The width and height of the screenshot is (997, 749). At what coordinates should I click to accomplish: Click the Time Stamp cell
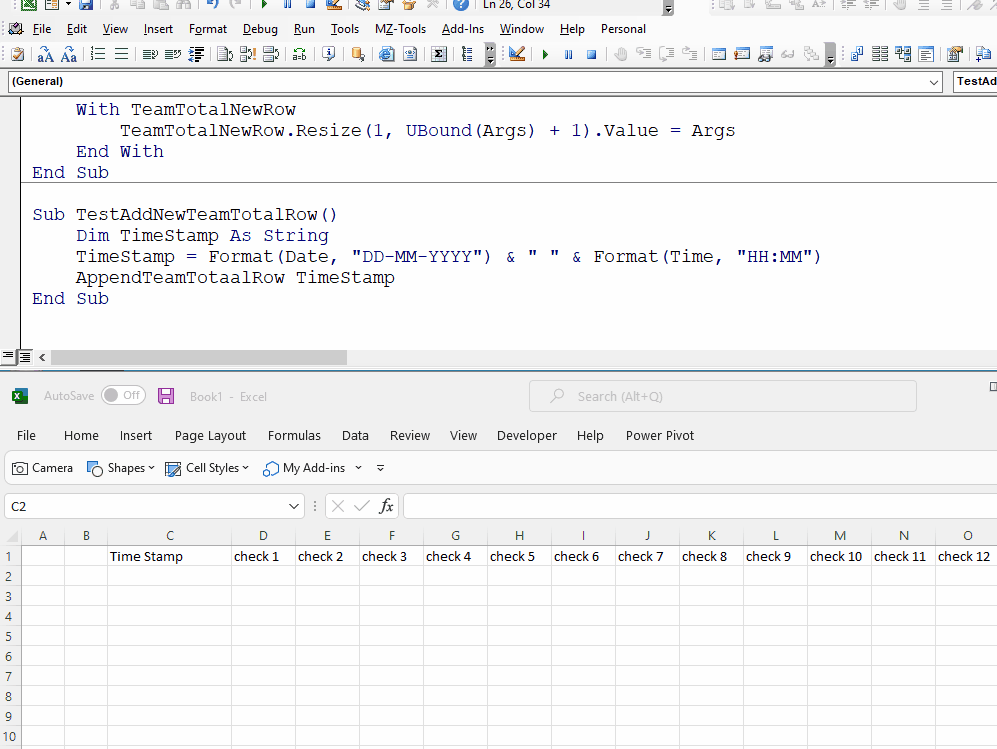point(170,556)
